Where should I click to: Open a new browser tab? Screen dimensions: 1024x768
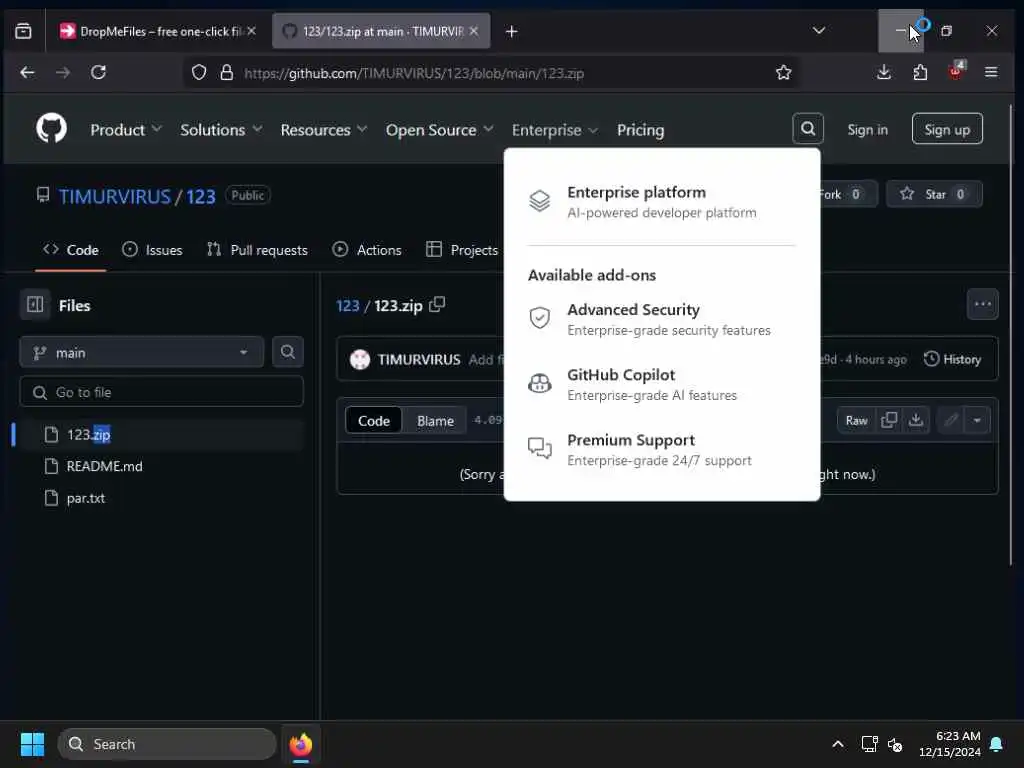pos(511,31)
